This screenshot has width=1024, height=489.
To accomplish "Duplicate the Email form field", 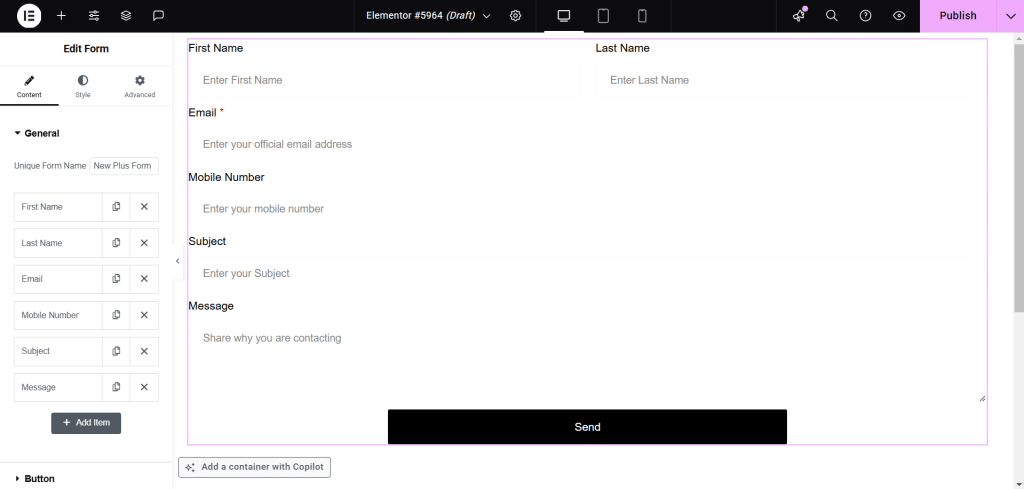I will pos(116,279).
